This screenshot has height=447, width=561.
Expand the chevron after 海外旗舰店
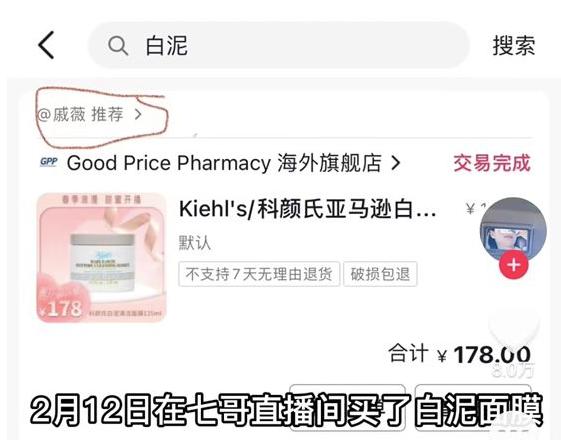point(395,163)
